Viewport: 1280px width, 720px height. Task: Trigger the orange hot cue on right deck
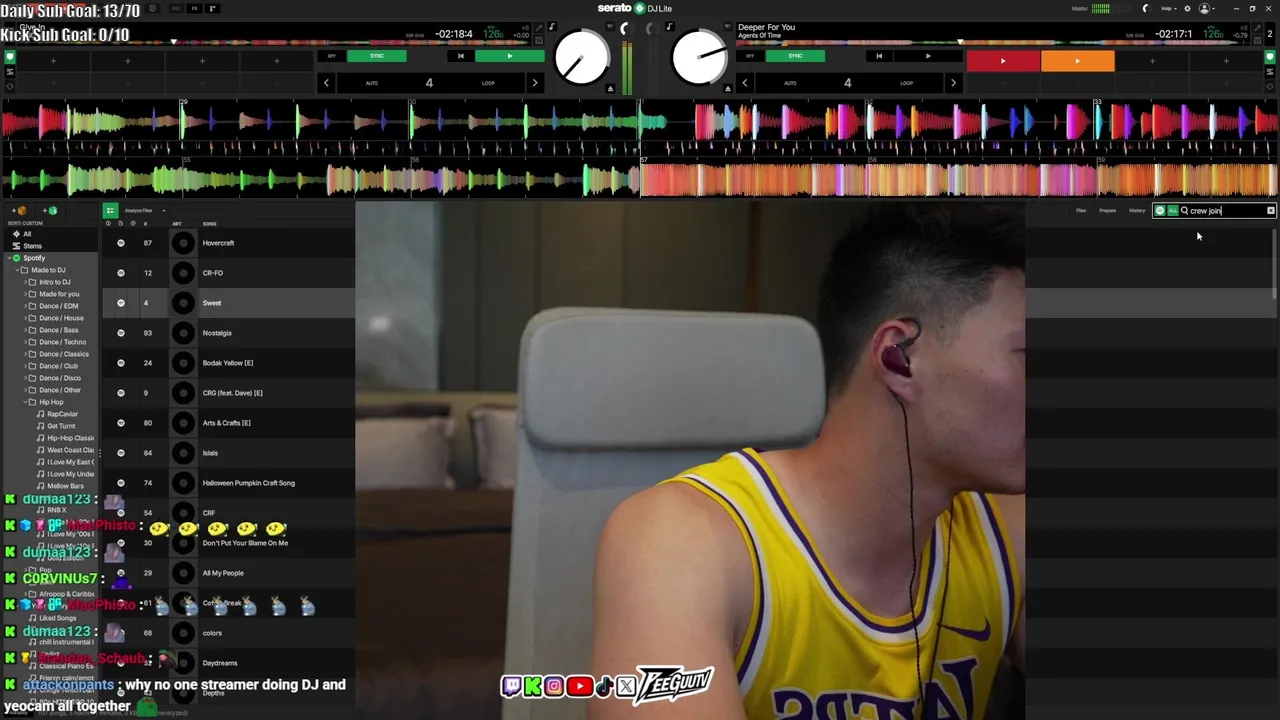(x=1077, y=61)
